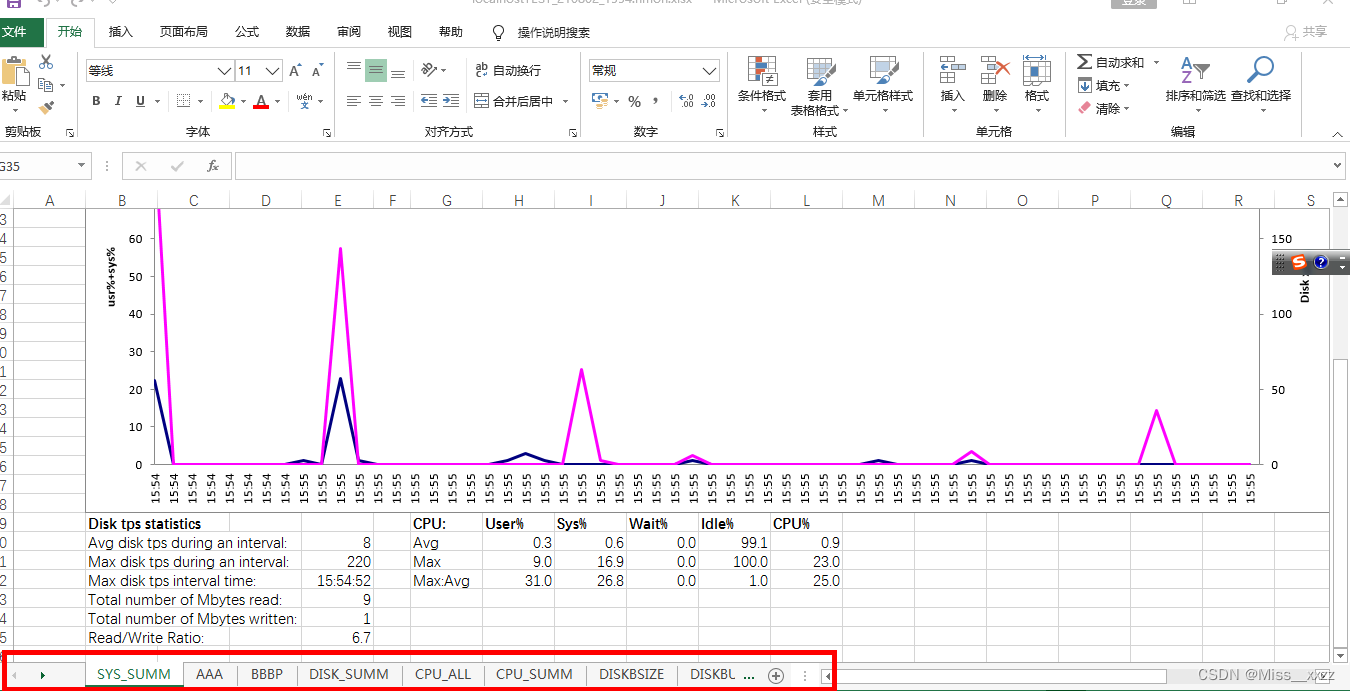Viewport: 1350px width, 691px height.
Task: Click the Cut scissors icon
Action: click(46, 62)
